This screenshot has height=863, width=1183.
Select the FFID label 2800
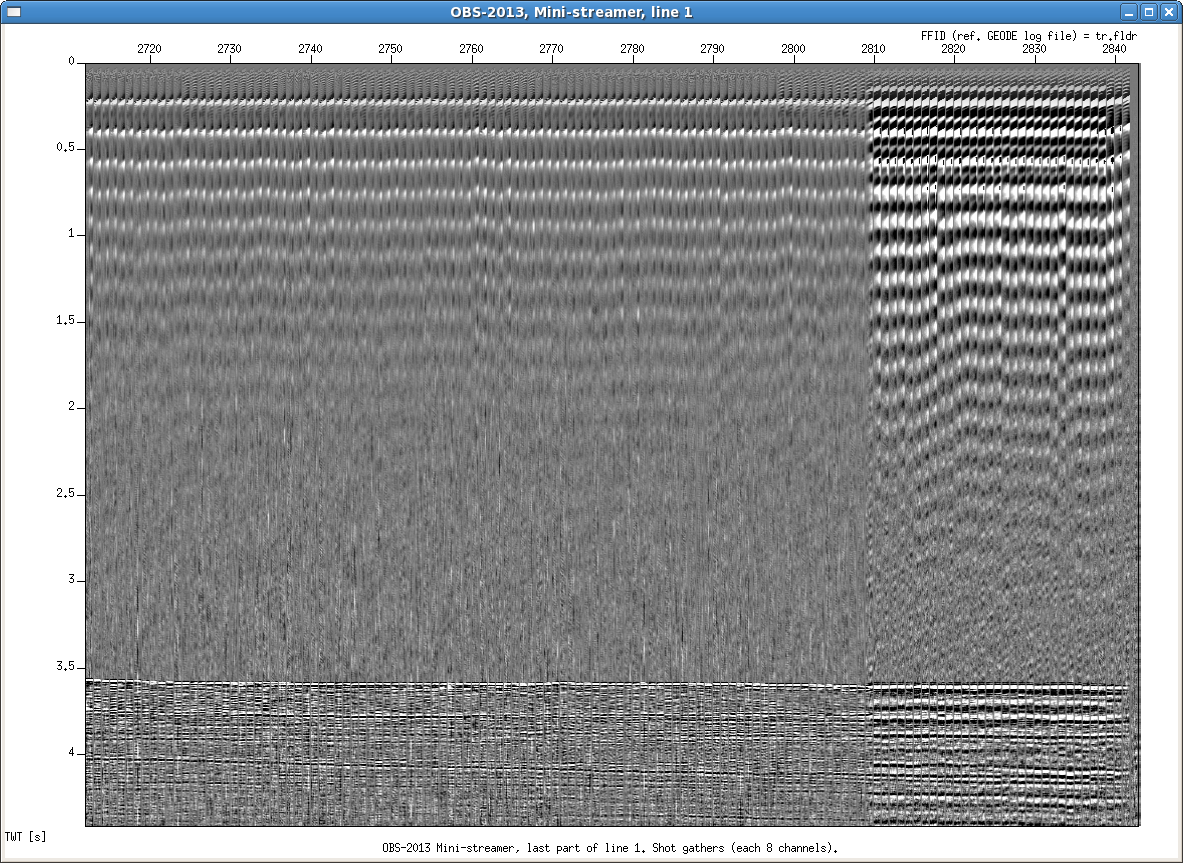793,48
